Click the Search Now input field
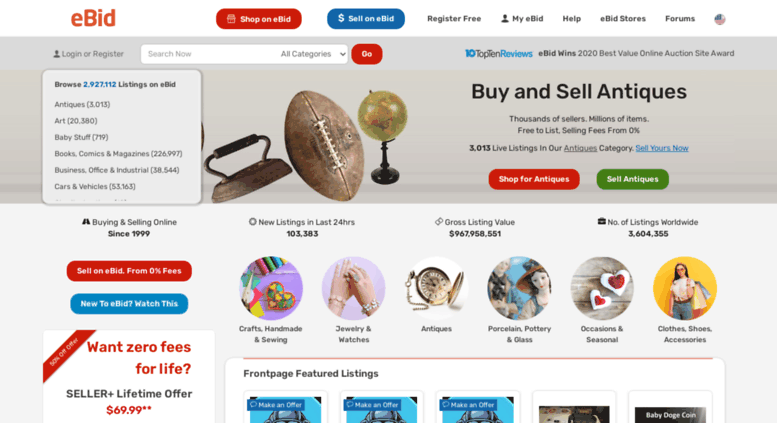777x423 pixels. pyautogui.click(x=209, y=54)
